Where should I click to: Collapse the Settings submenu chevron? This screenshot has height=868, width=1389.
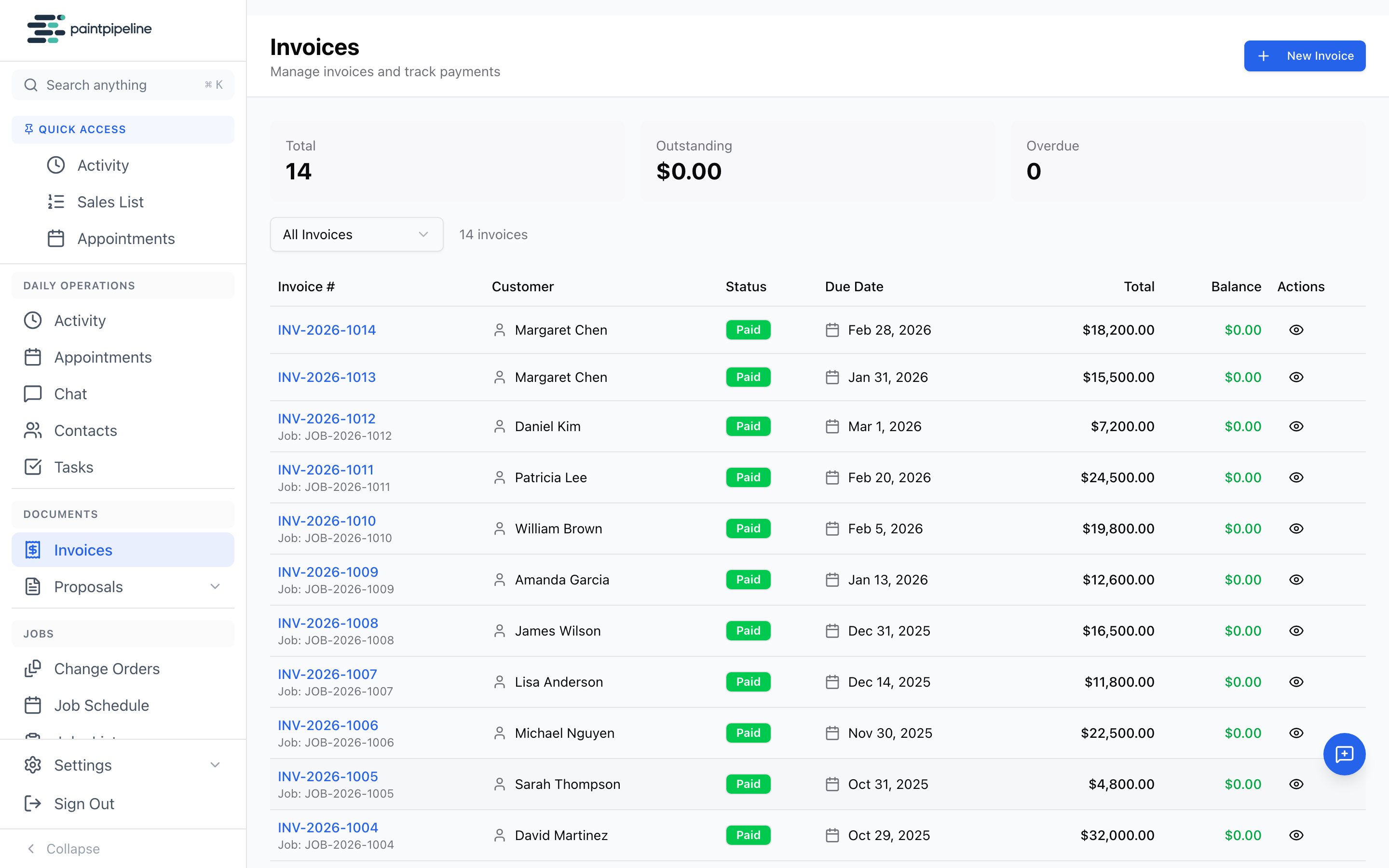tap(215, 765)
